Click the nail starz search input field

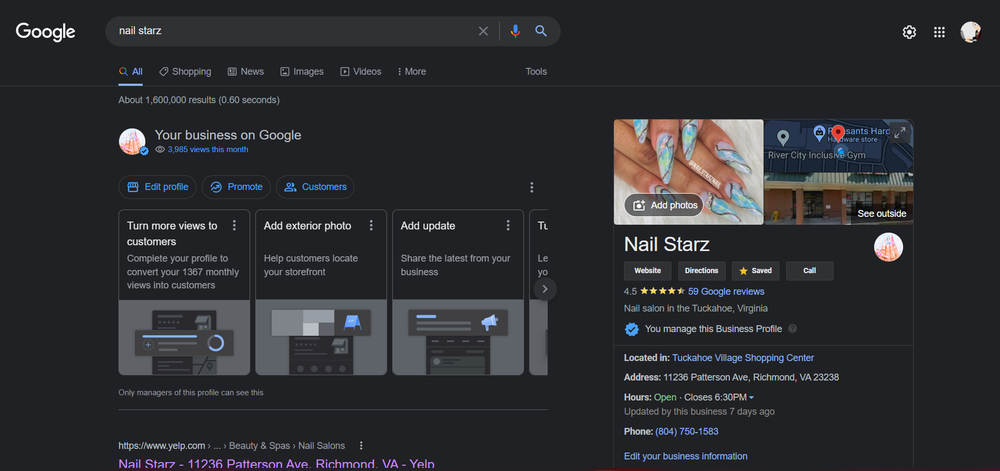click(x=290, y=31)
